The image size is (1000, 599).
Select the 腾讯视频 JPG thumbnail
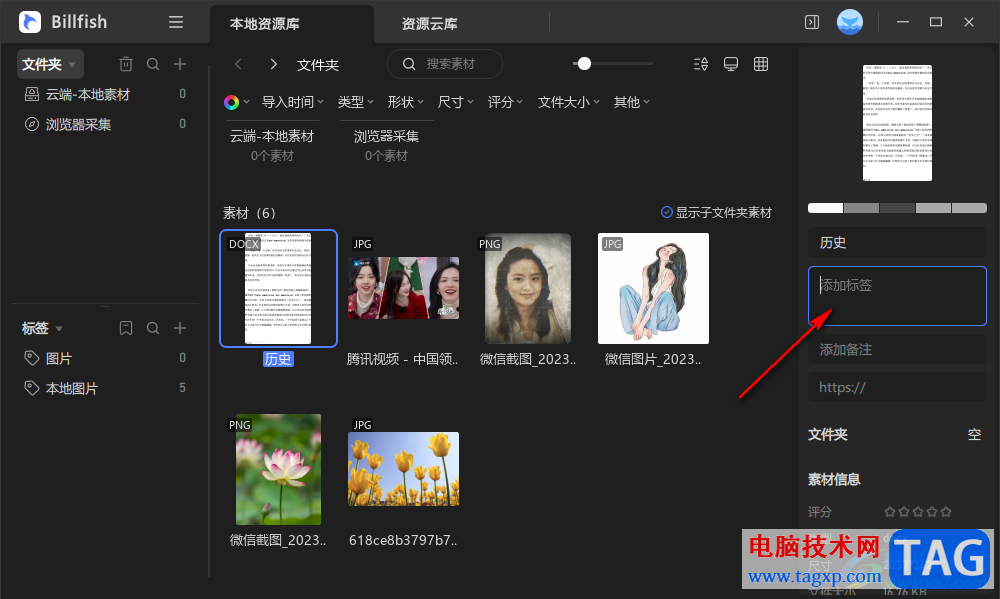pos(403,288)
